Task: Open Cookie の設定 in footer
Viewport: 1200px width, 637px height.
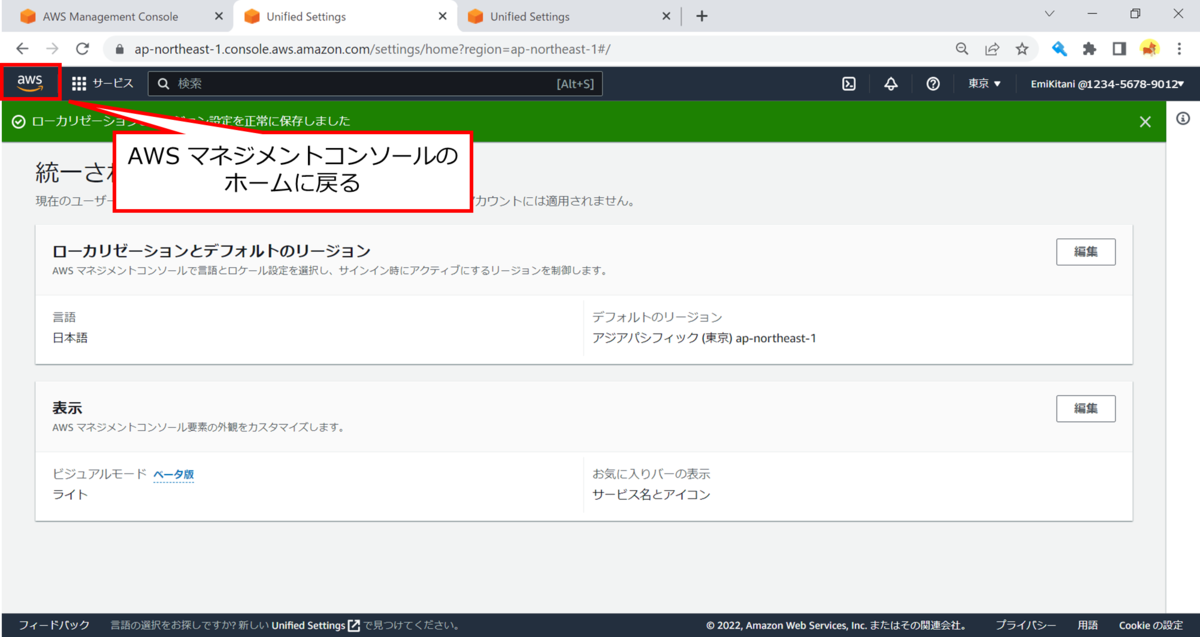Action: (x=1150, y=625)
